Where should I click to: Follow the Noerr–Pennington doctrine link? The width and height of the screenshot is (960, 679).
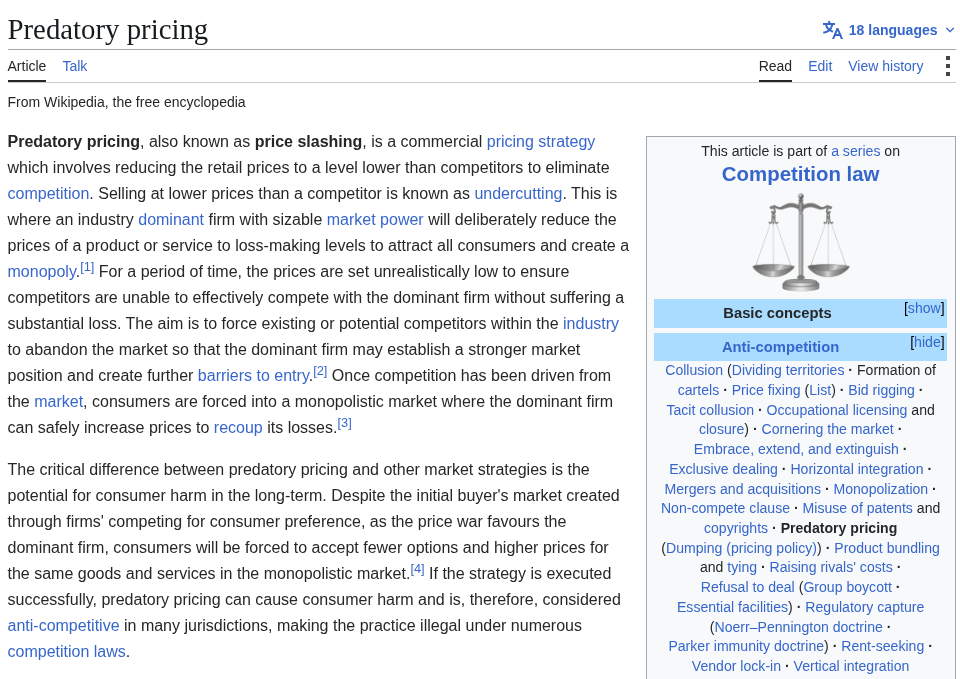(x=798, y=627)
